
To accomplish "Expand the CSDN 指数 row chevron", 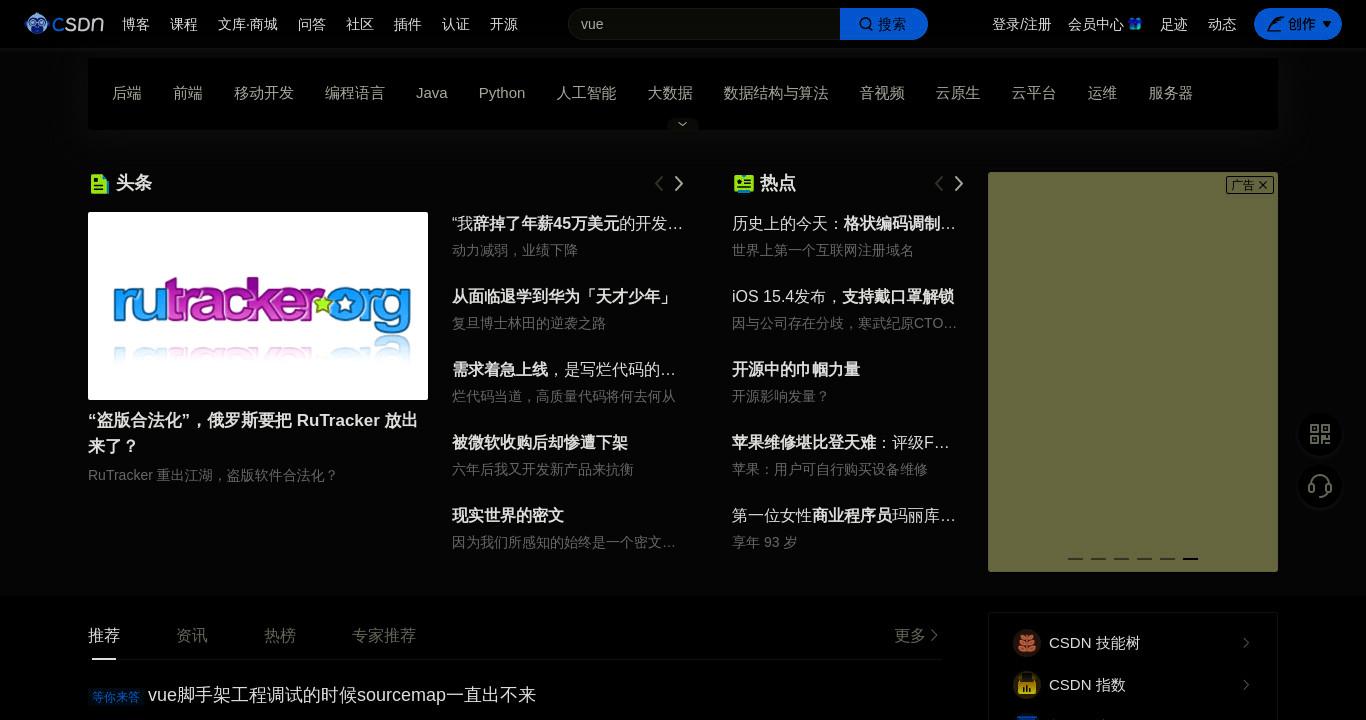I will pyautogui.click(x=1246, y=685).
